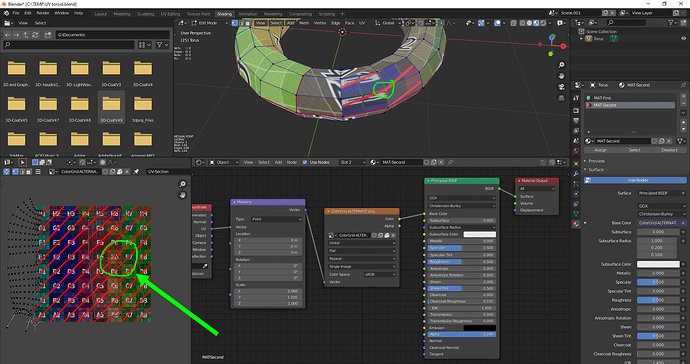Image resolution: width=690 pixels, height=364 pixels.
Task: Expand Torus item in outliner
Action: 582,39
